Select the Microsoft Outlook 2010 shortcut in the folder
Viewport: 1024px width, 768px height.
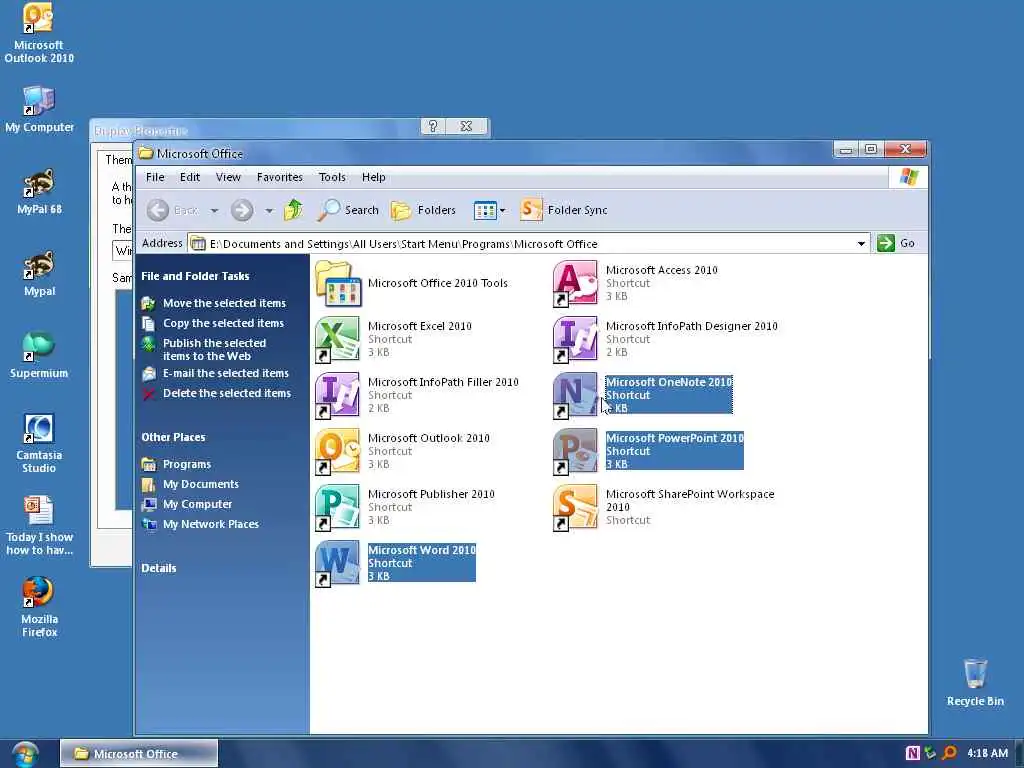point(337,452)
